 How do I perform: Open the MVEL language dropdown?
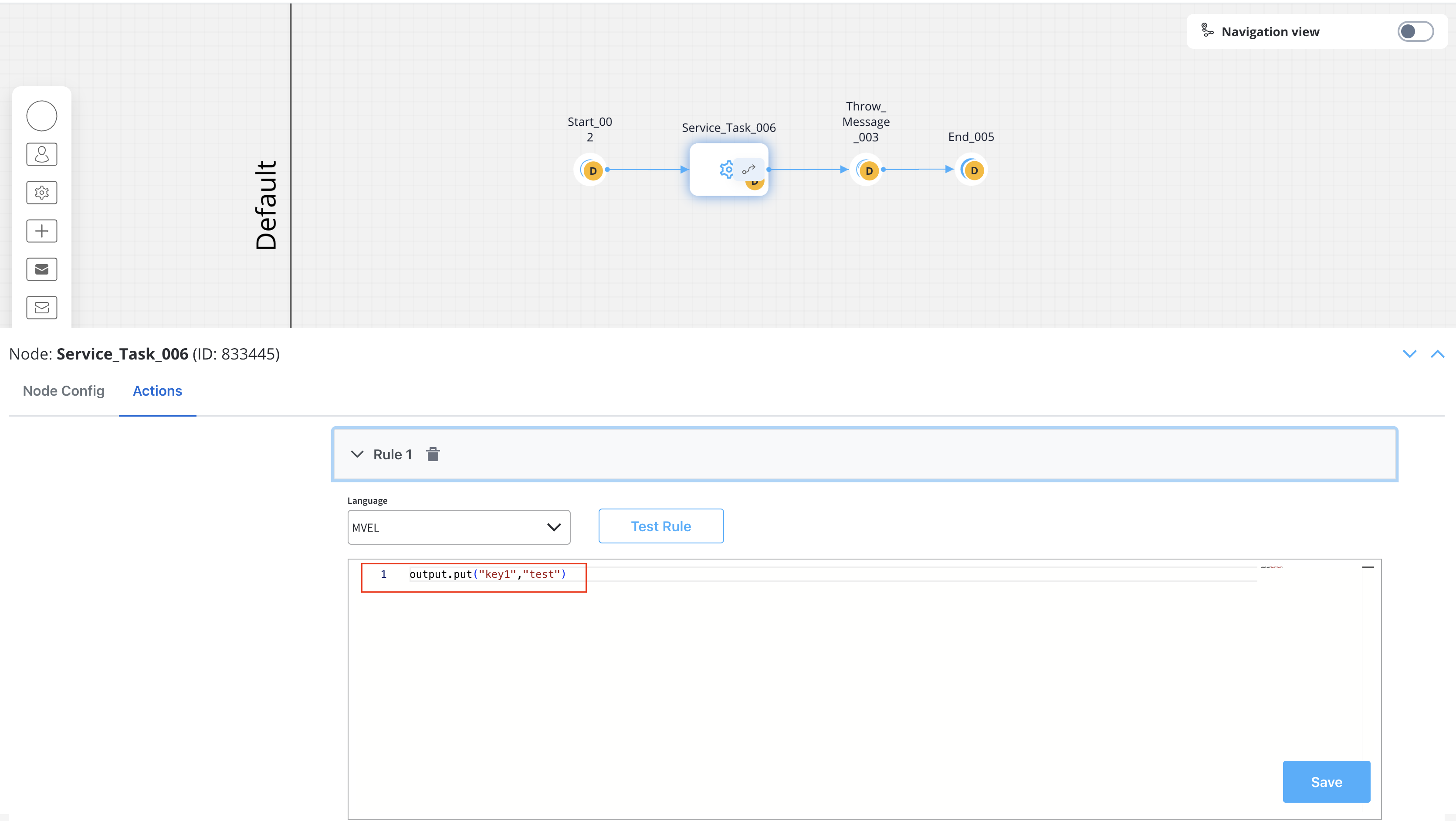coord(459,527)
